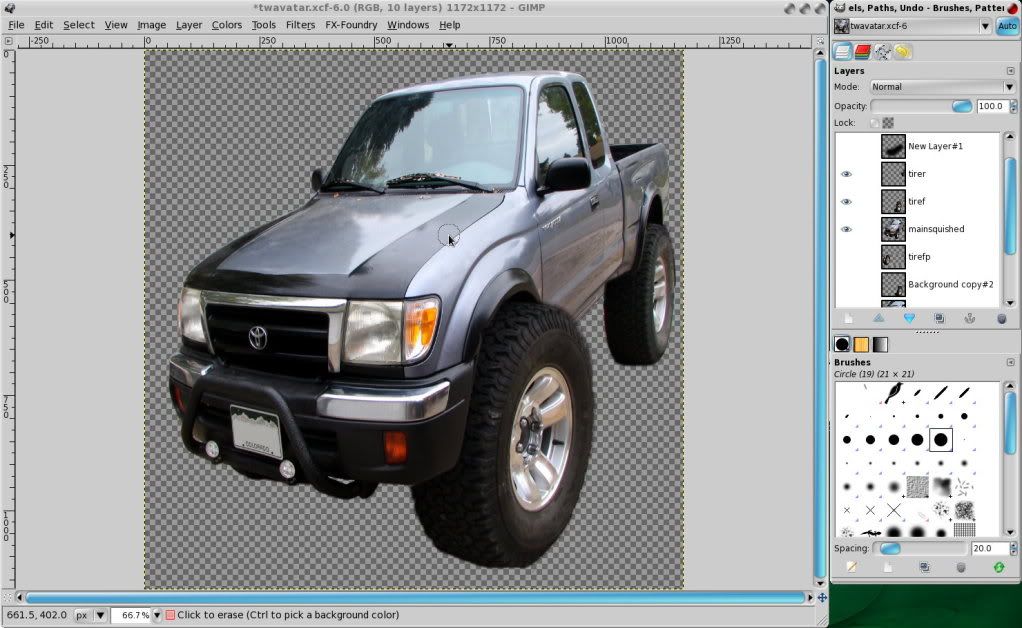The width and height of the screenshot is (1022, 628).
Task: Click the canvas navigation icon
Action: 823,597
